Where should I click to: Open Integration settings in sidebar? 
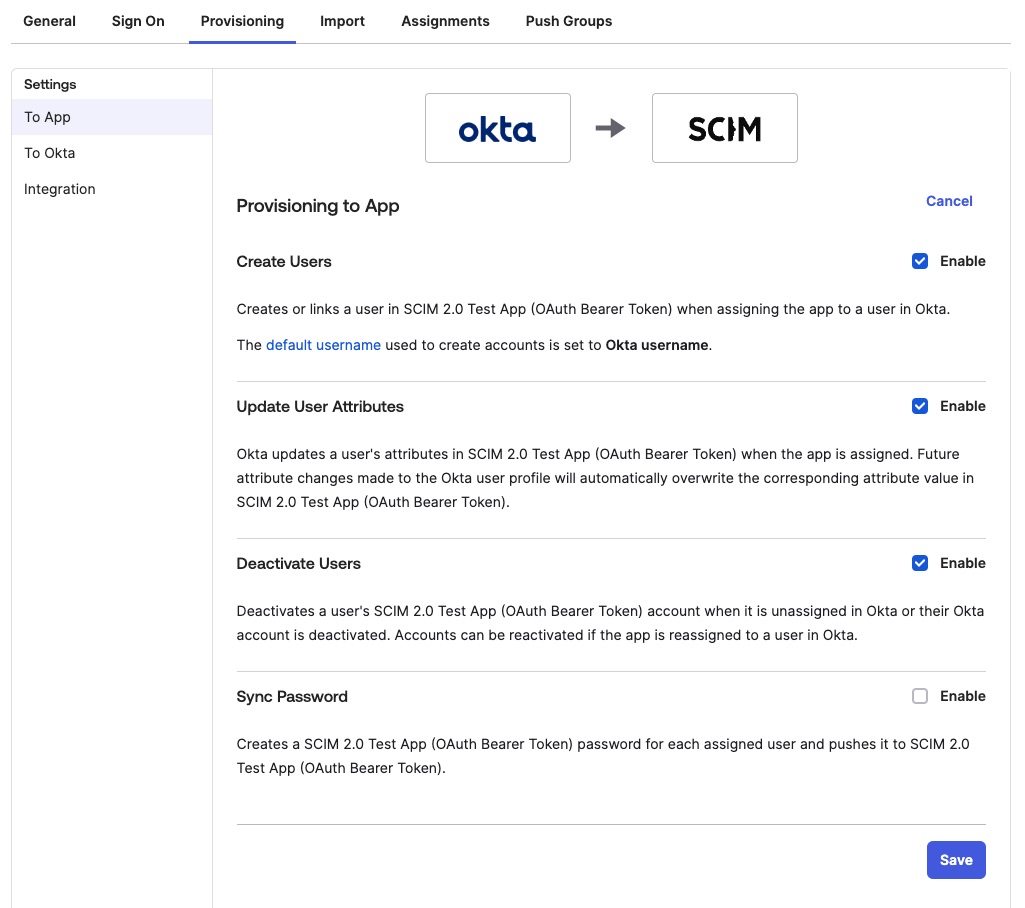60,189
